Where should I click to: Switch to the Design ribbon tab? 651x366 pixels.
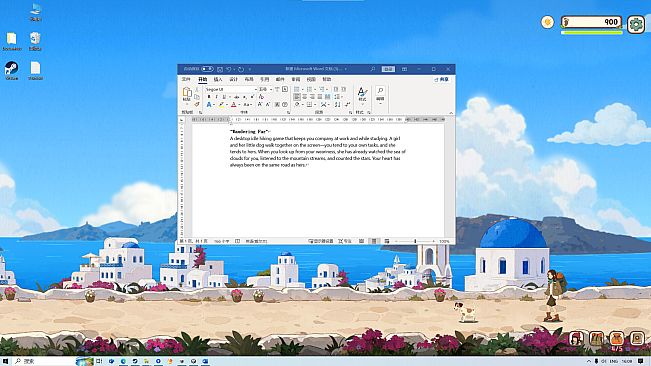click(234, 79)
